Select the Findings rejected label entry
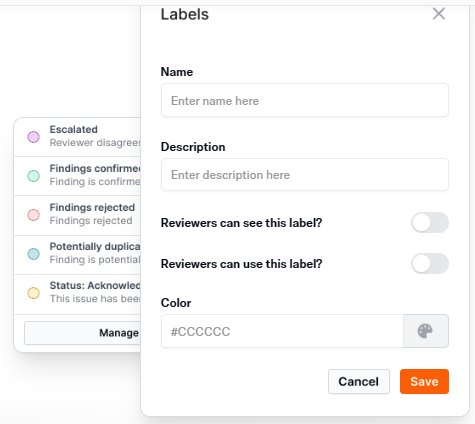This screenshot has width=475, height=424. pos(77,215)
